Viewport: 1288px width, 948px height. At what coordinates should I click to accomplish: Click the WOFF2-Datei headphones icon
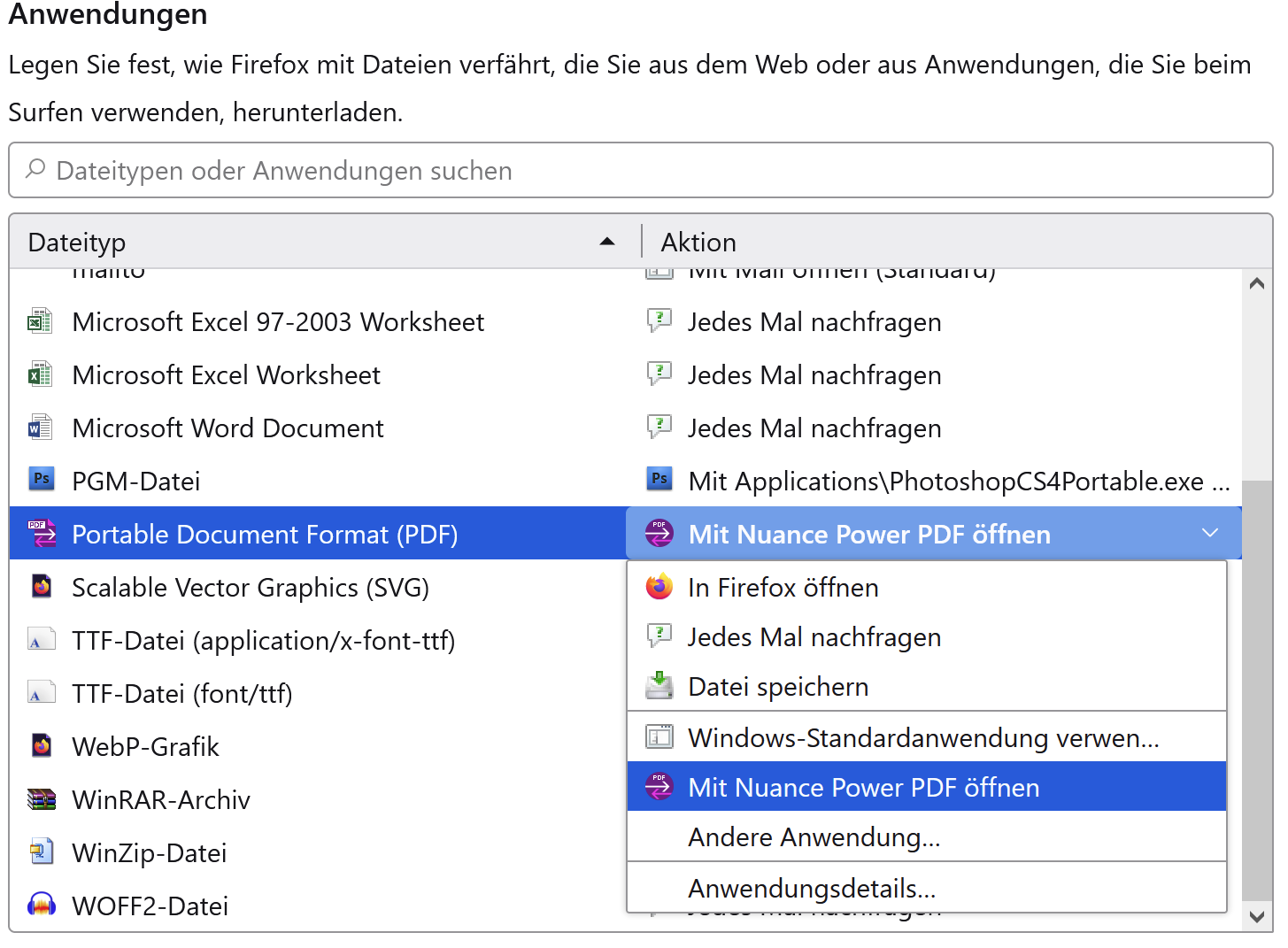pyautogui.click(x=42, y=905)
